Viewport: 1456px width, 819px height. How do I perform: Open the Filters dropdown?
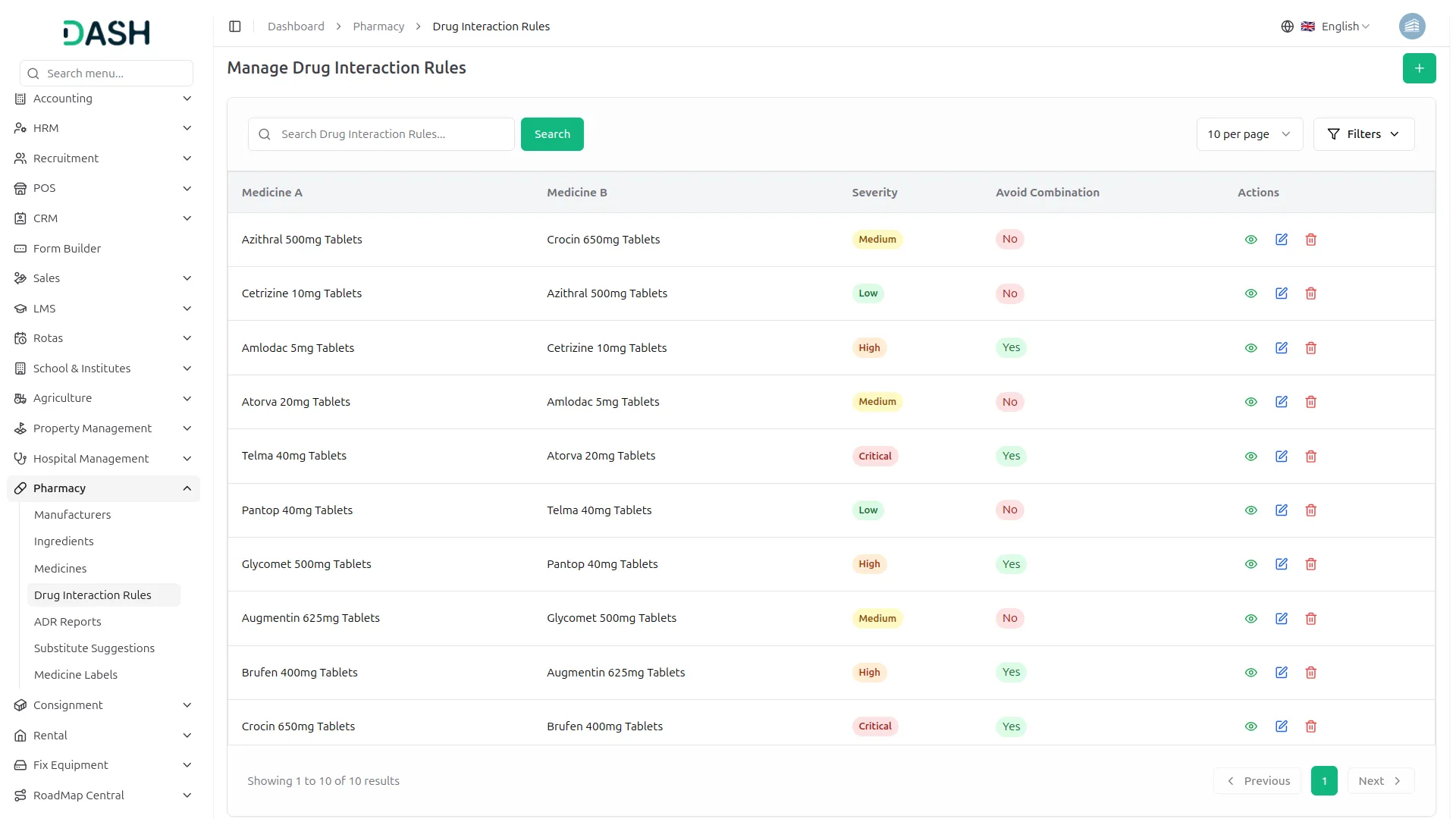coord(1363,134)
